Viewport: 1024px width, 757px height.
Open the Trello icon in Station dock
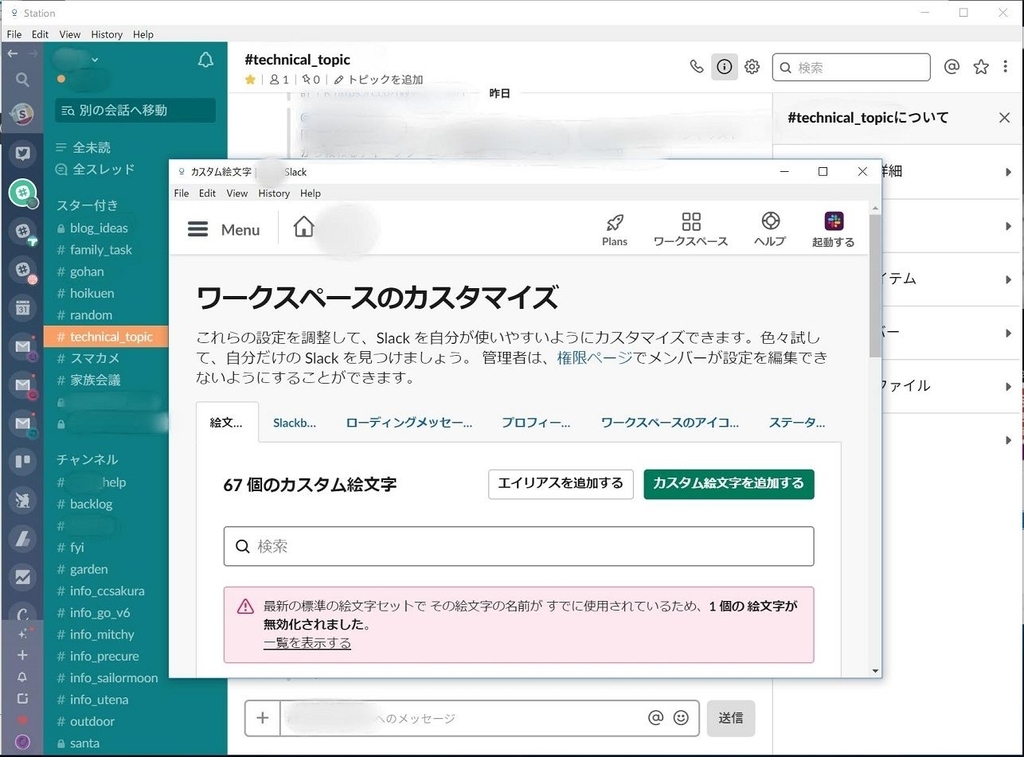point(23,461)
